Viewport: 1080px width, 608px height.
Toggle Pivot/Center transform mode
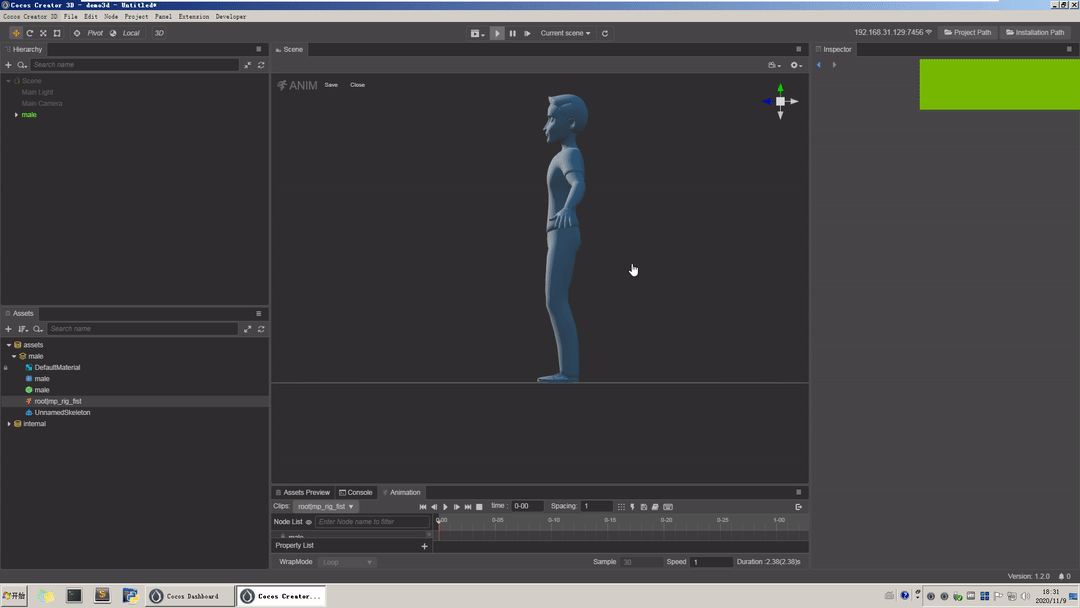89,33
